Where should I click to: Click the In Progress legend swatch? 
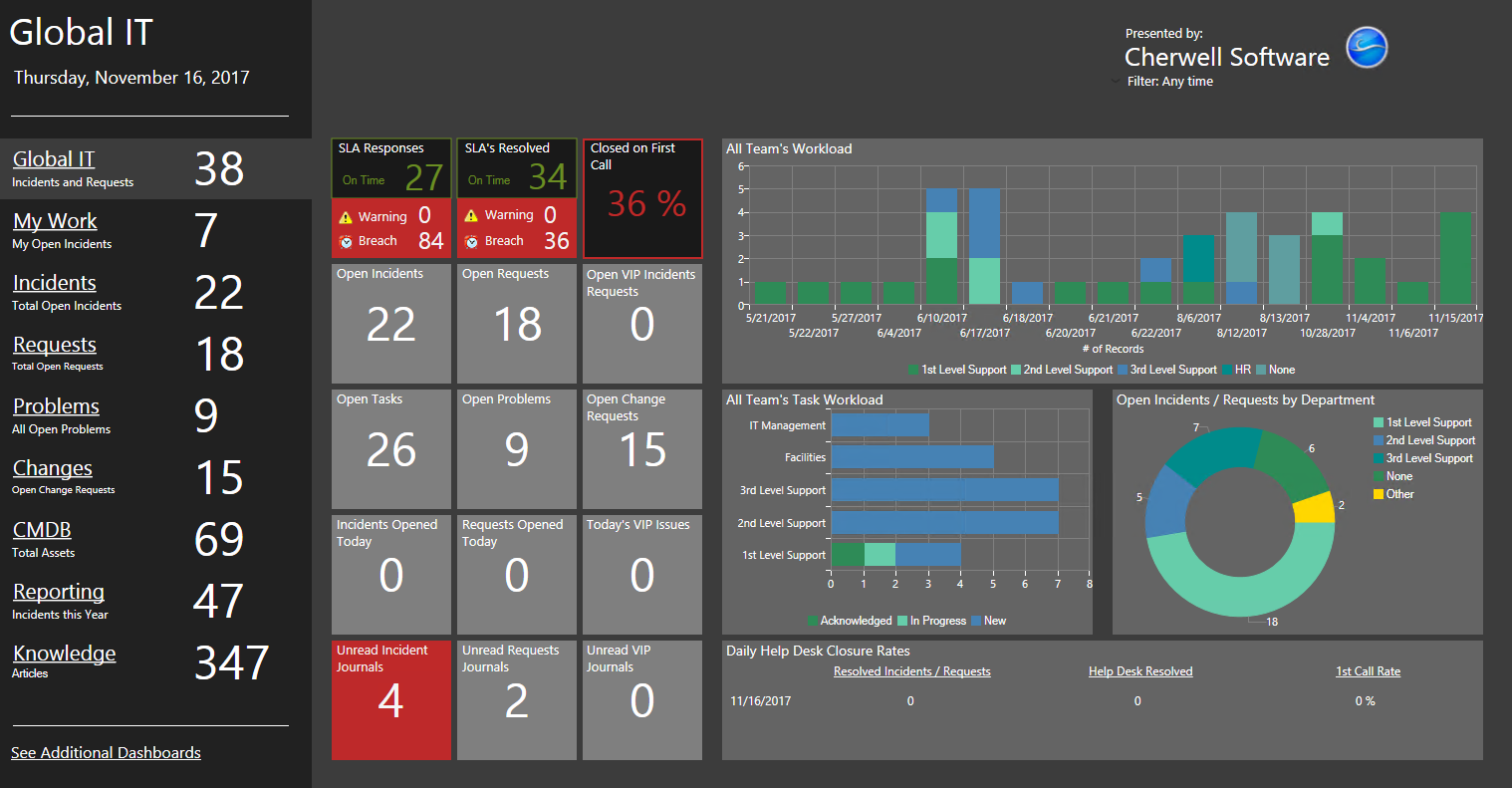(x=902, y=621)
